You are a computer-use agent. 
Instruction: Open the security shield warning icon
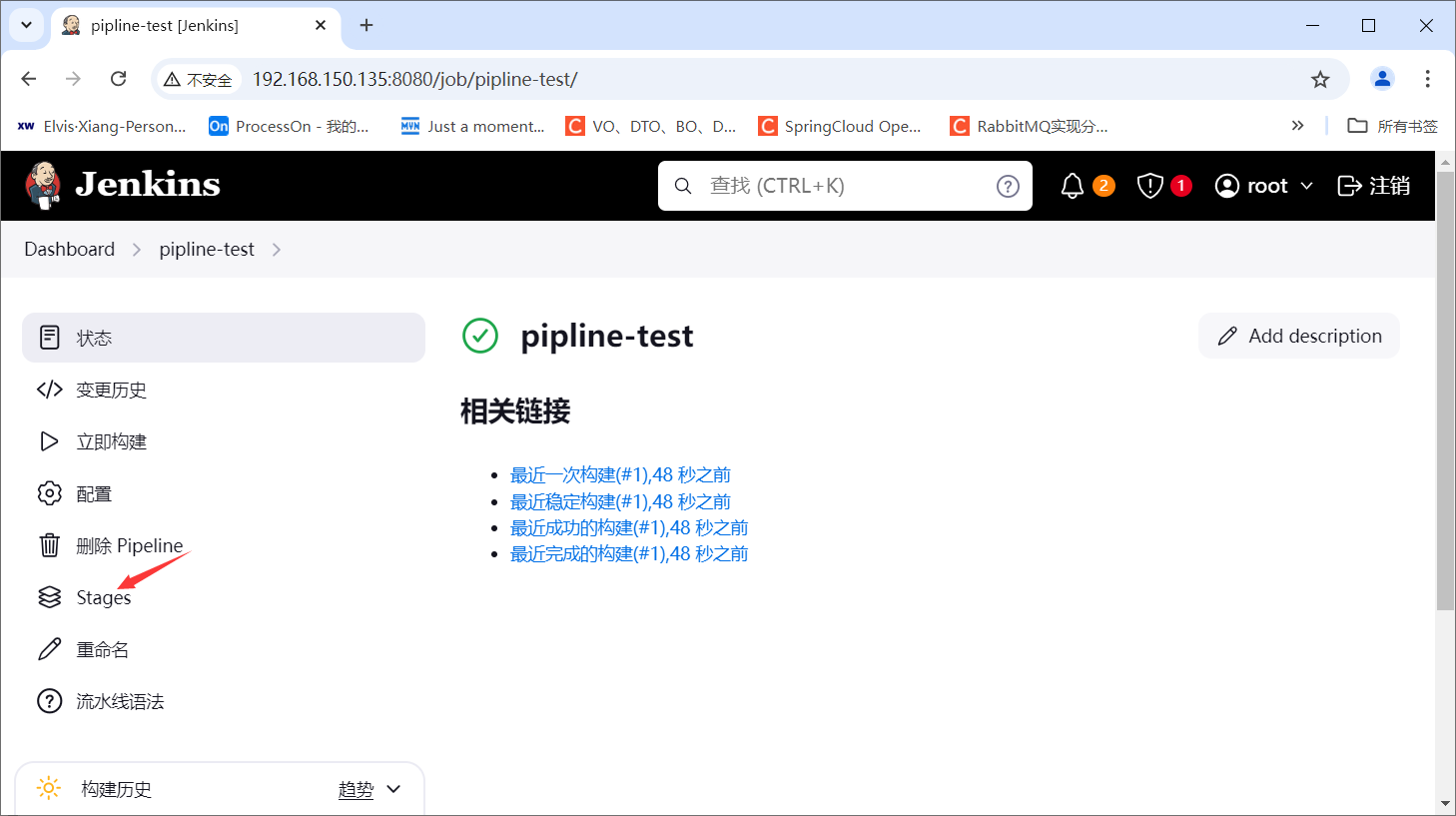[x=1150, y=186]
